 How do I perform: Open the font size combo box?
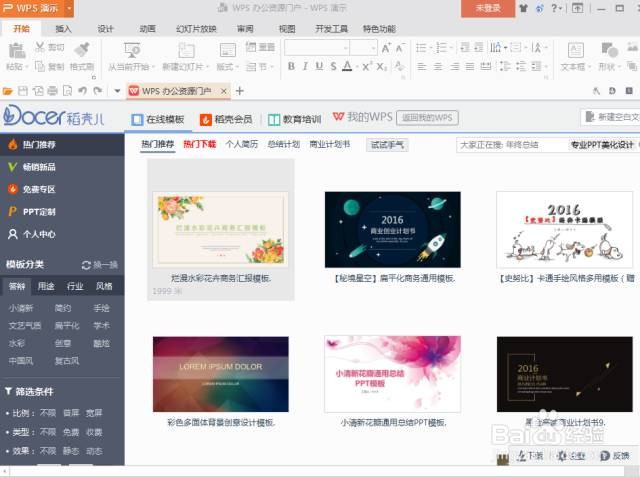coord(363,48)
